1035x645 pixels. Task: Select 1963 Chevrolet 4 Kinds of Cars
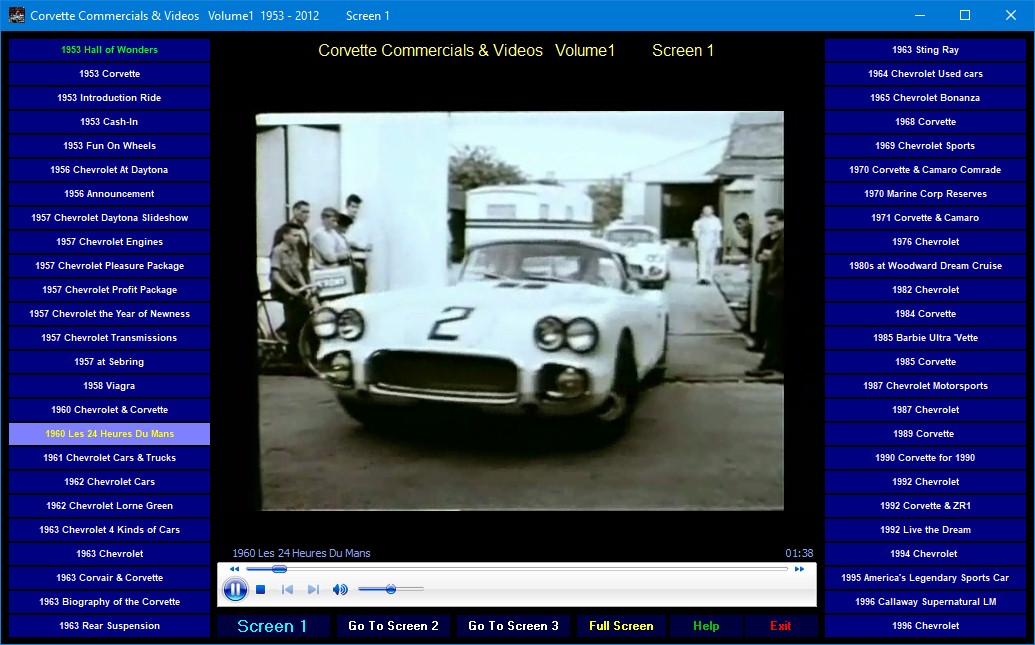pyautogui.click(x=110, y=529)
